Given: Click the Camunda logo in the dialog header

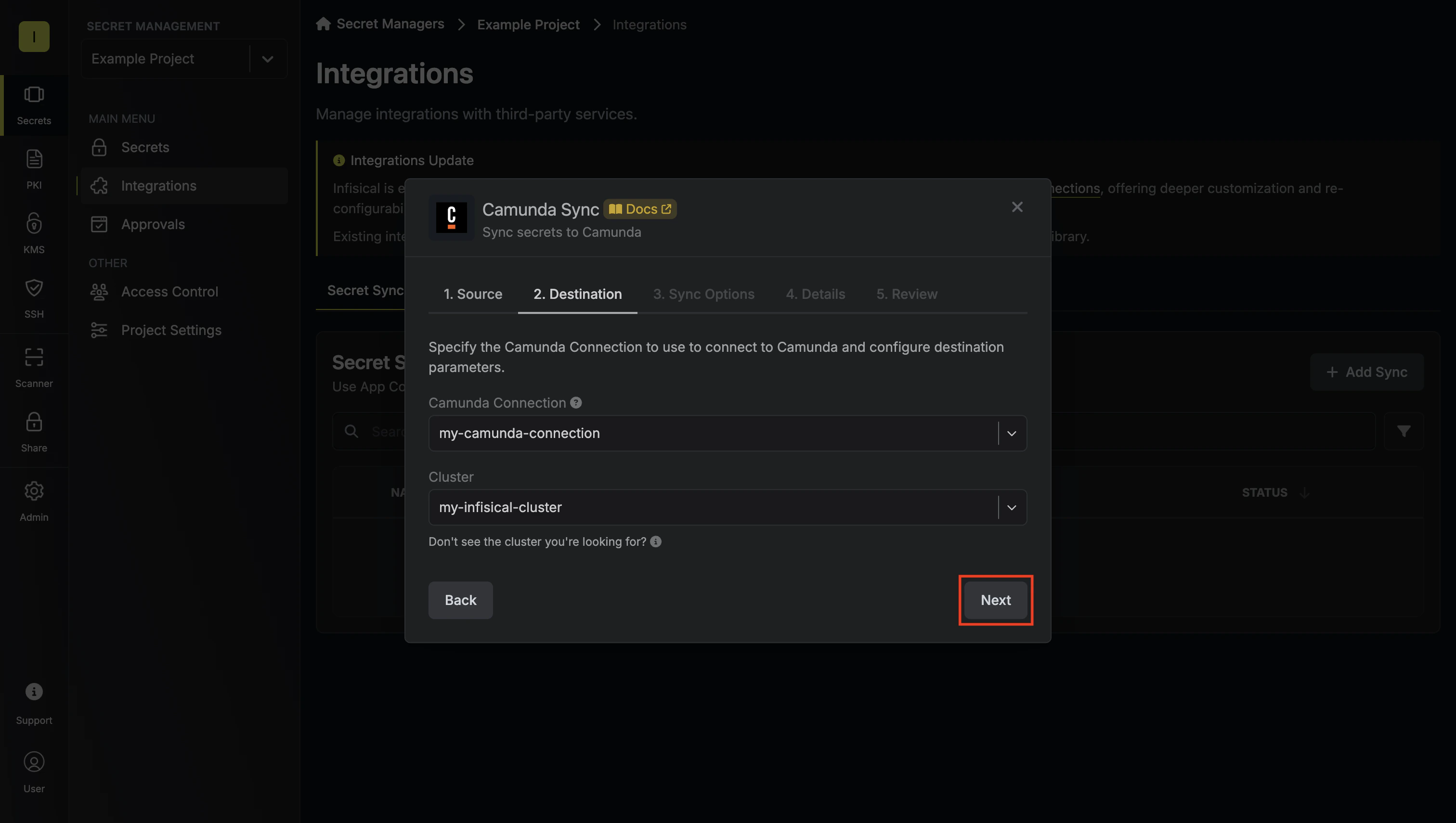Looking at the screenshot, I should (451, 218).
